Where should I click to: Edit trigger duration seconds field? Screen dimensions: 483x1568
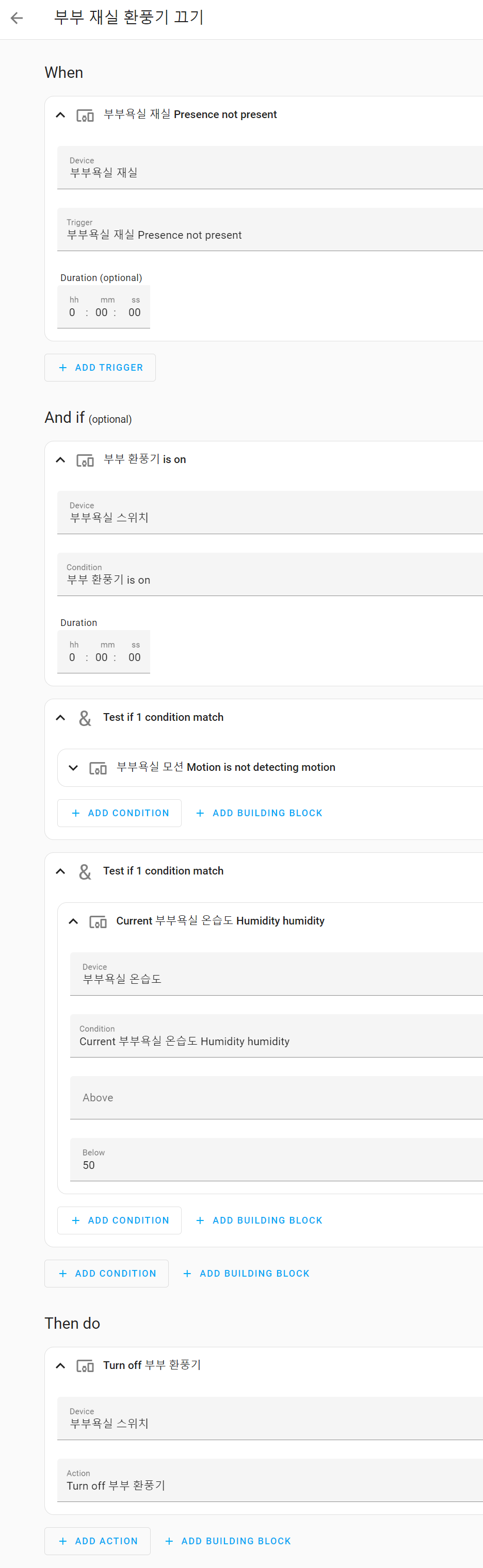[x=135, y=312]
